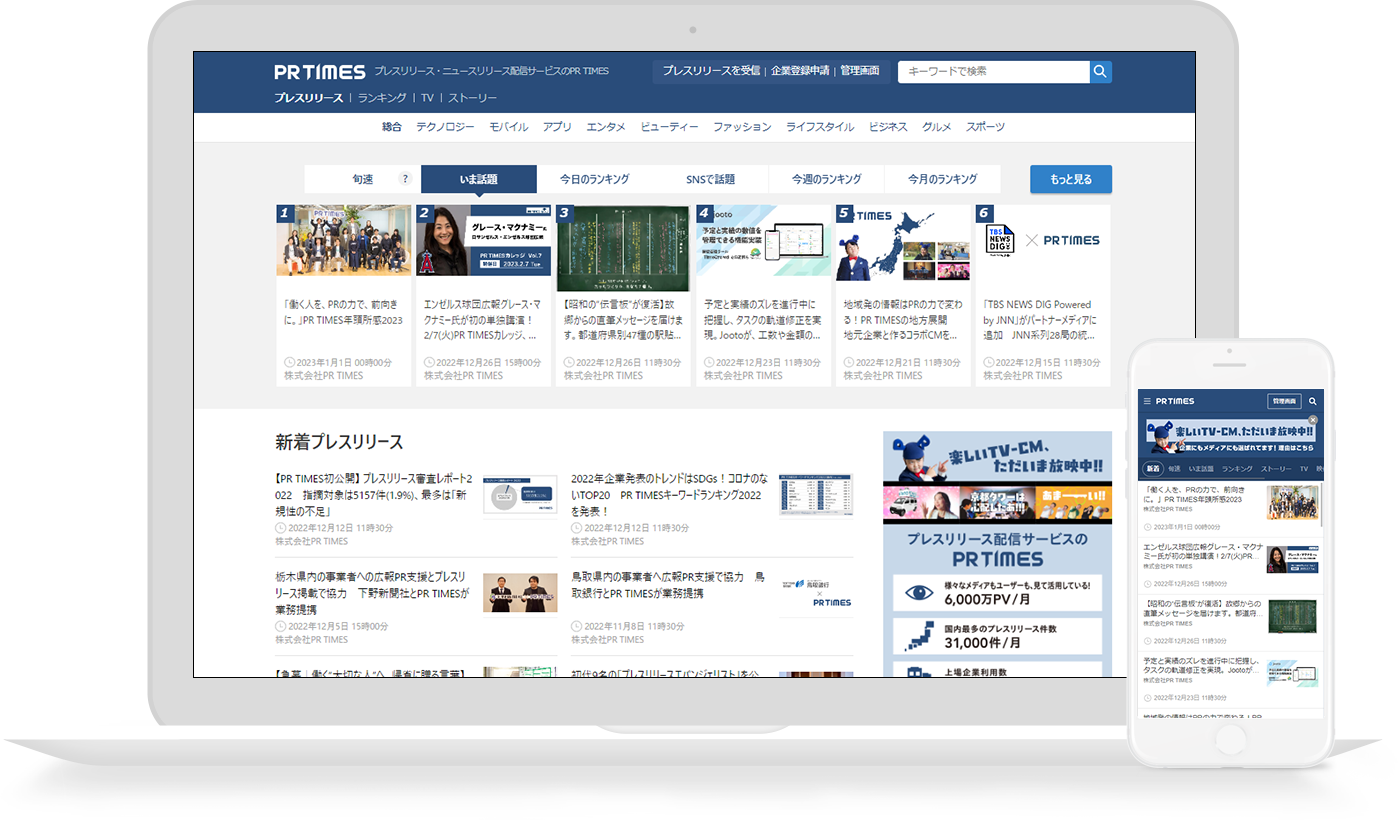Screen dimensions: 1398x820
Task: Open 管理画面 link in the laptop header
Action: point(860,71)
